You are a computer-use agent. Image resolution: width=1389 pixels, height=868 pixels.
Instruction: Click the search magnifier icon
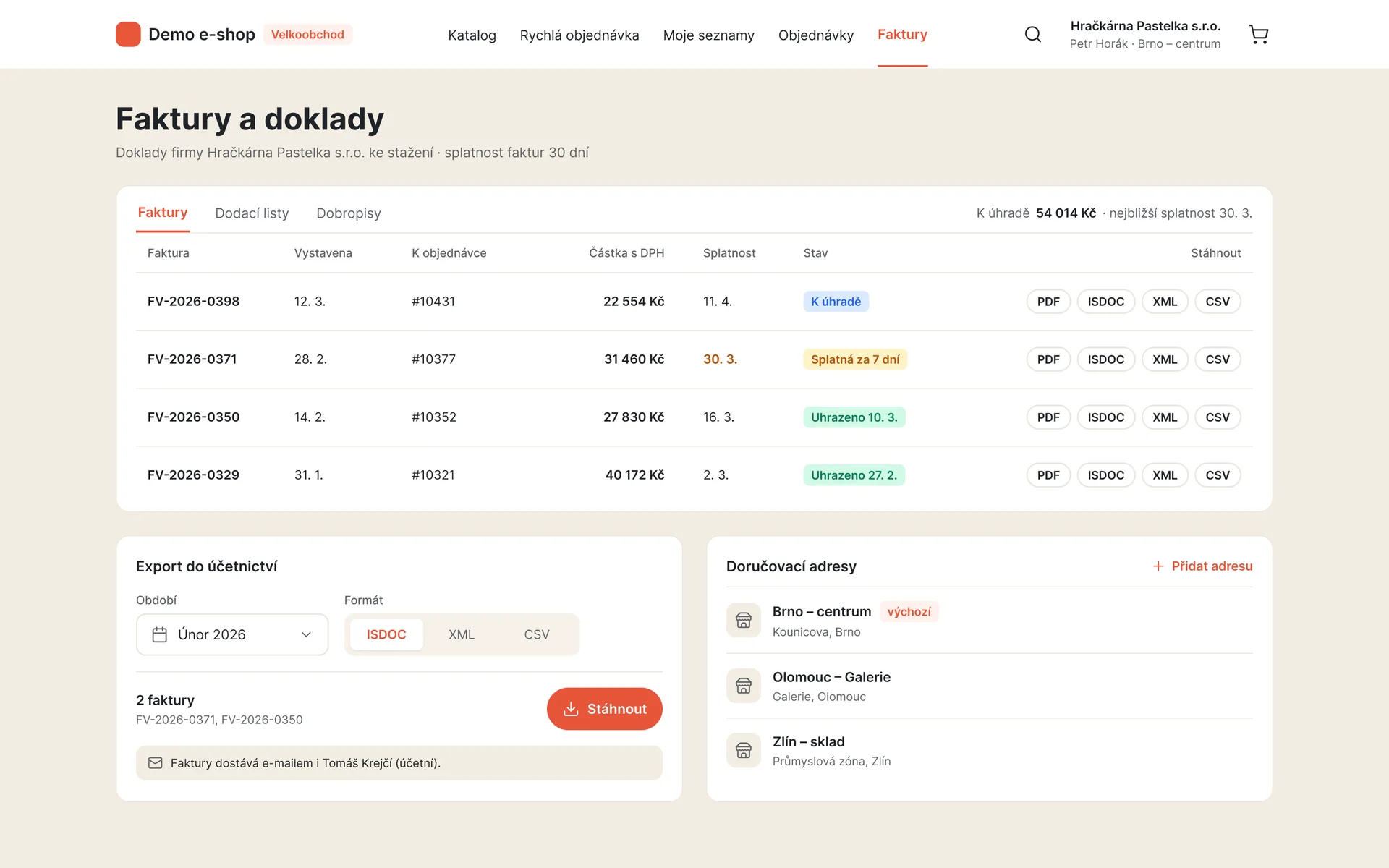1033,34
